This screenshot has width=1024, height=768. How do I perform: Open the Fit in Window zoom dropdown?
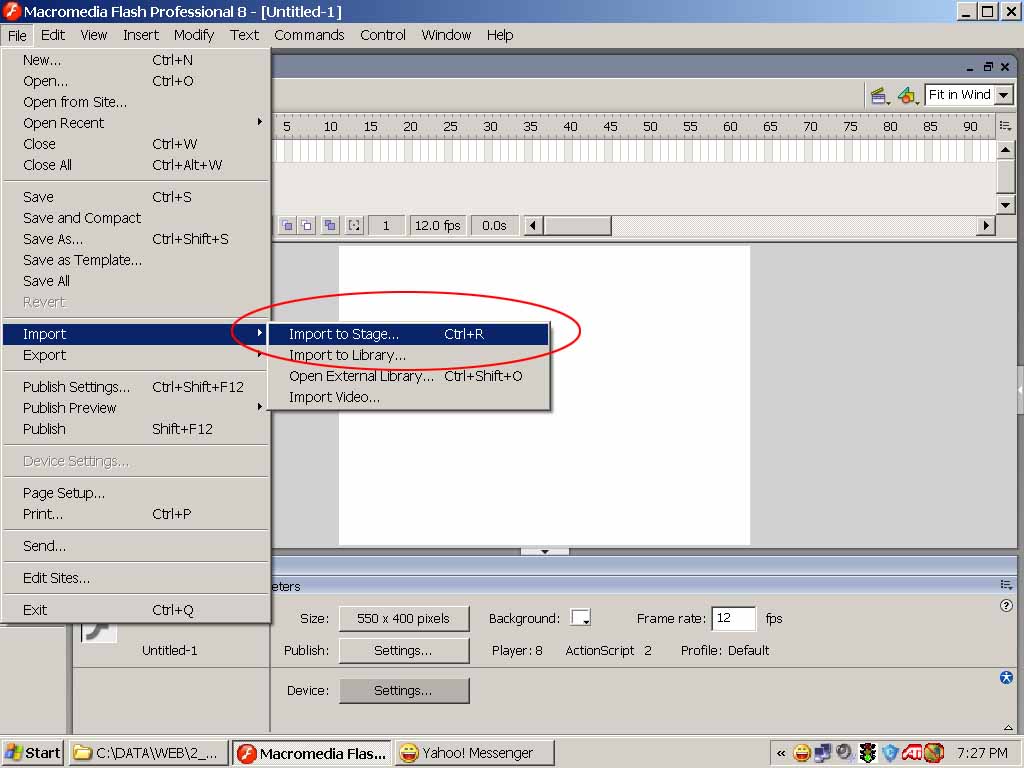(1004, 95)
